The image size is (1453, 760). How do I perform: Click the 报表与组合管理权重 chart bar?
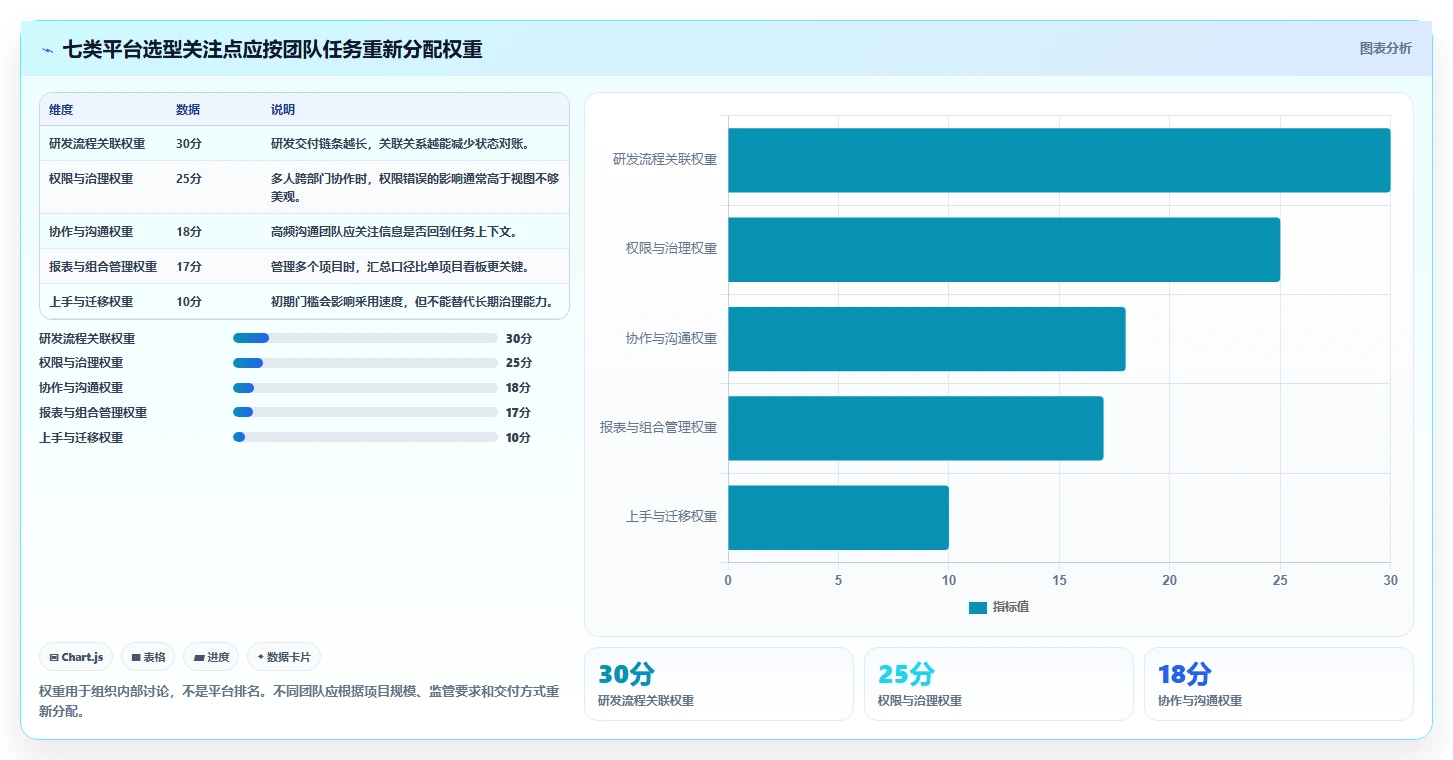916,428
